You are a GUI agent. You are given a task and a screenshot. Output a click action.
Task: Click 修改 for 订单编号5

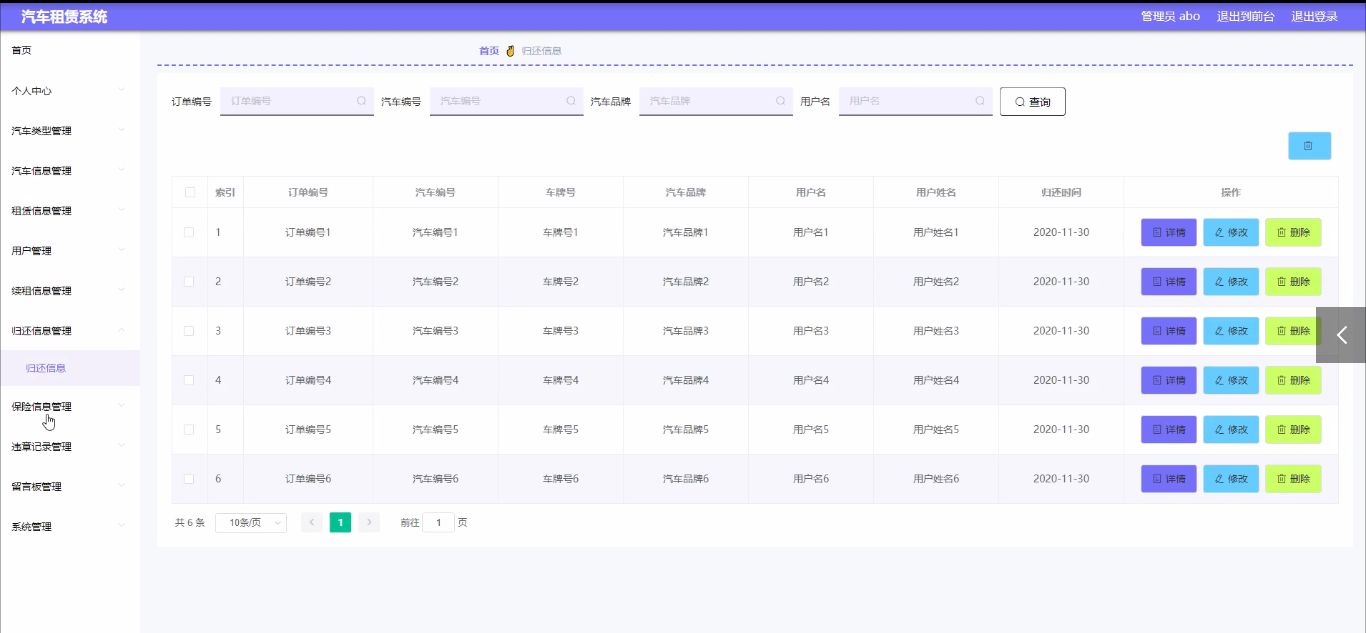[1231, 430]
